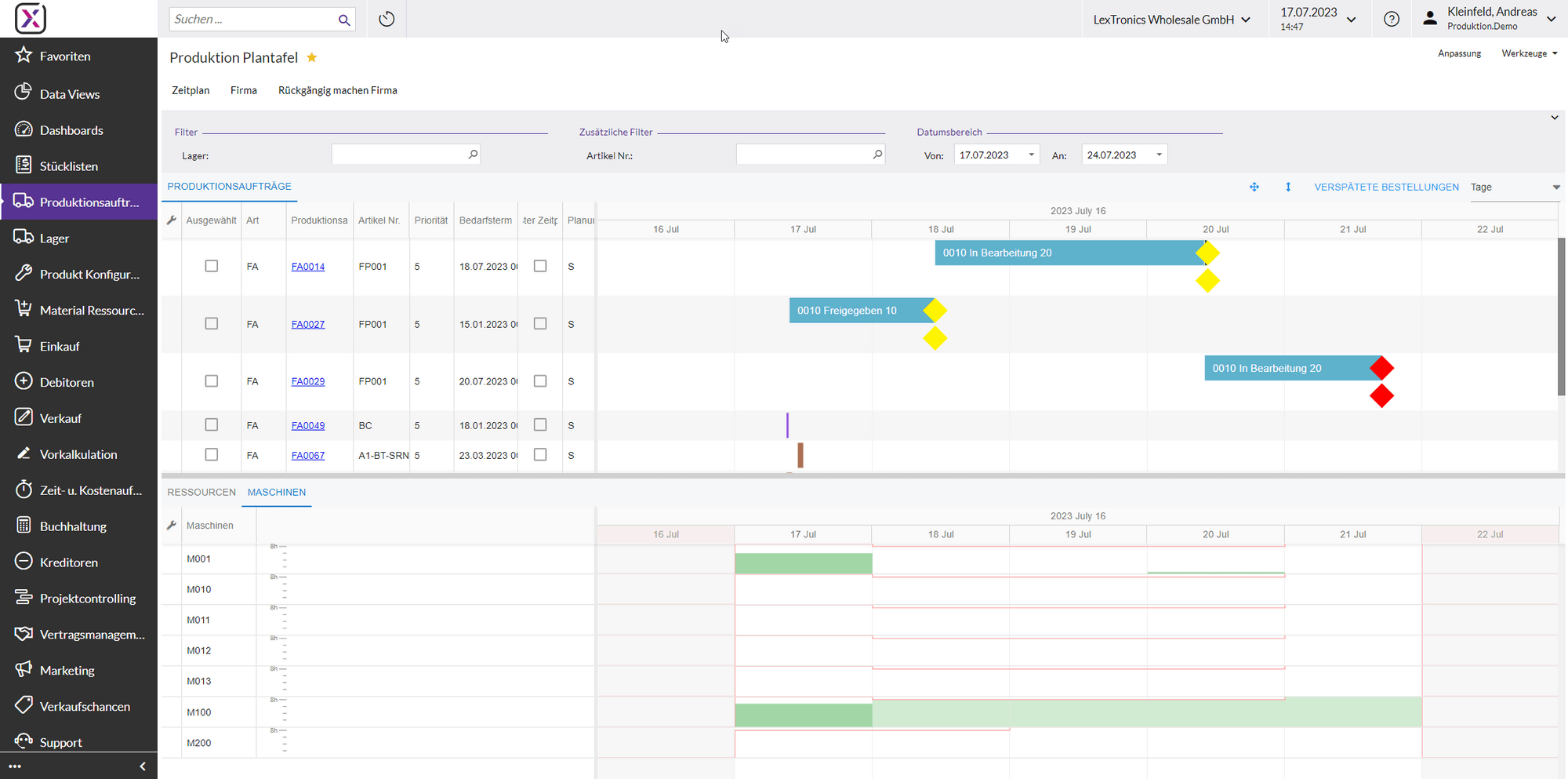
Task: Open production order link FA0049
Action: click(x=308, y=426)
